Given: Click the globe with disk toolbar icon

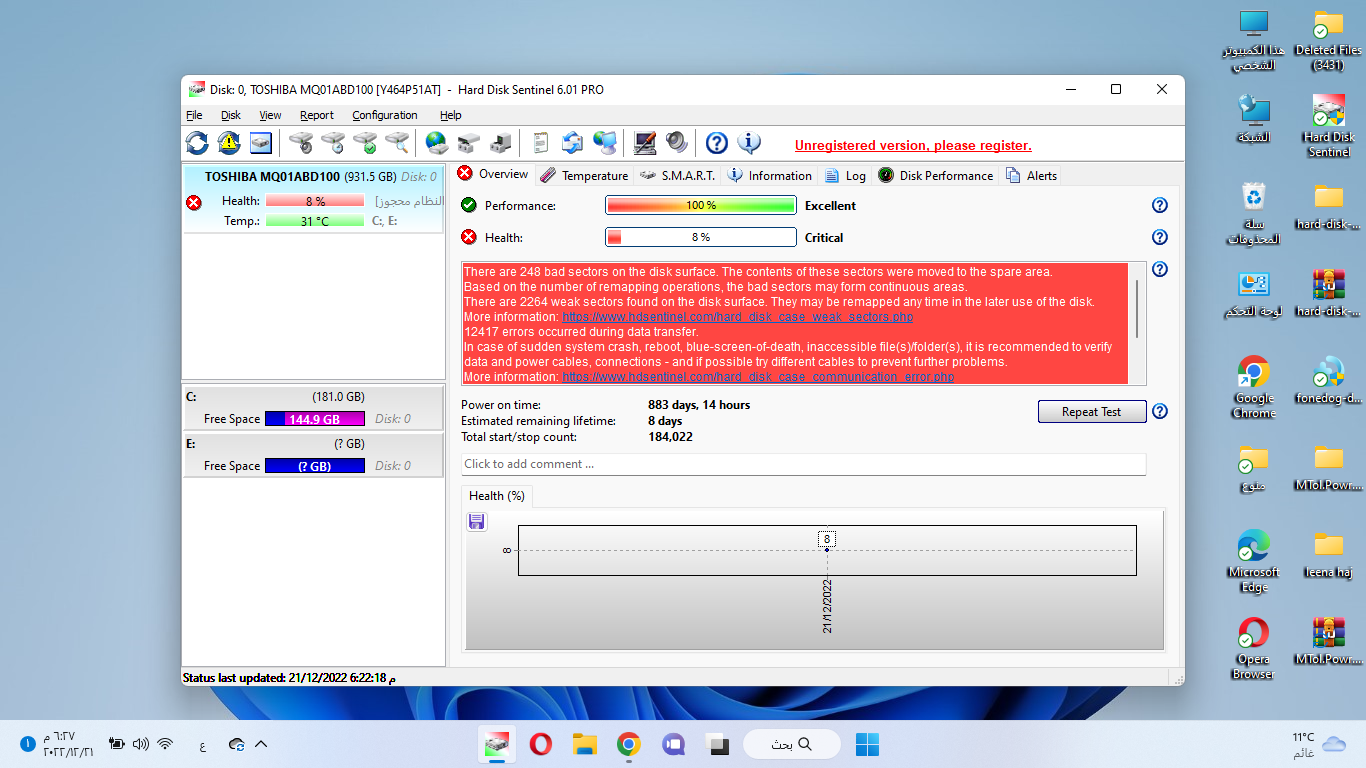Looking at the screenshot, I should point(437,143).
